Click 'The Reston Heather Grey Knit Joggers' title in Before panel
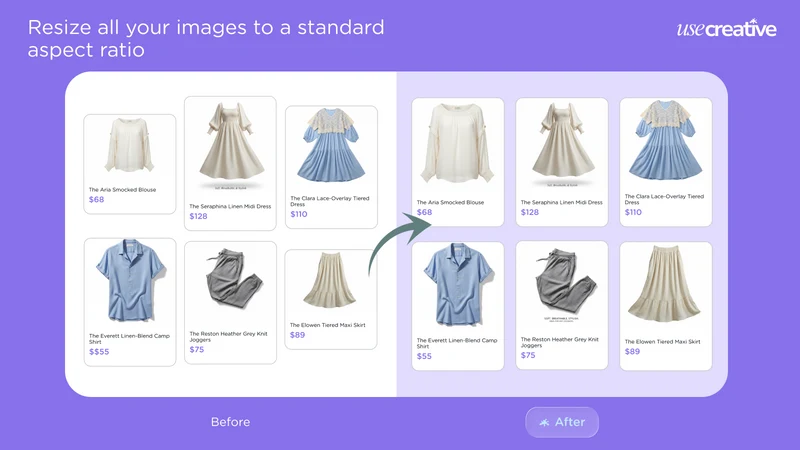This screenshot has width=800, height=450. pos(228,337)
